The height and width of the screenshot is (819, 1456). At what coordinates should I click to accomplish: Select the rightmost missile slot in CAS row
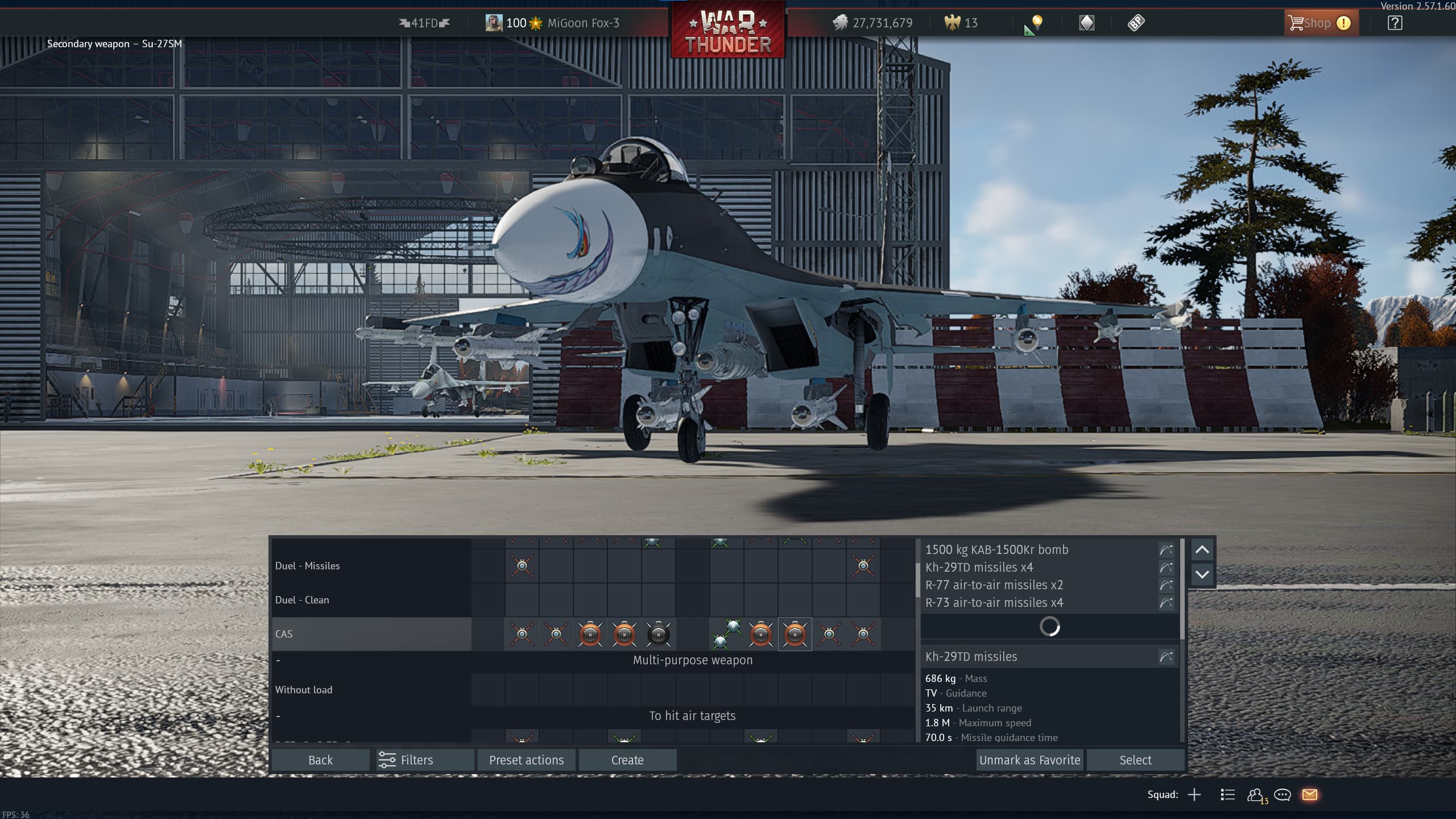click(x=863, y=634)
